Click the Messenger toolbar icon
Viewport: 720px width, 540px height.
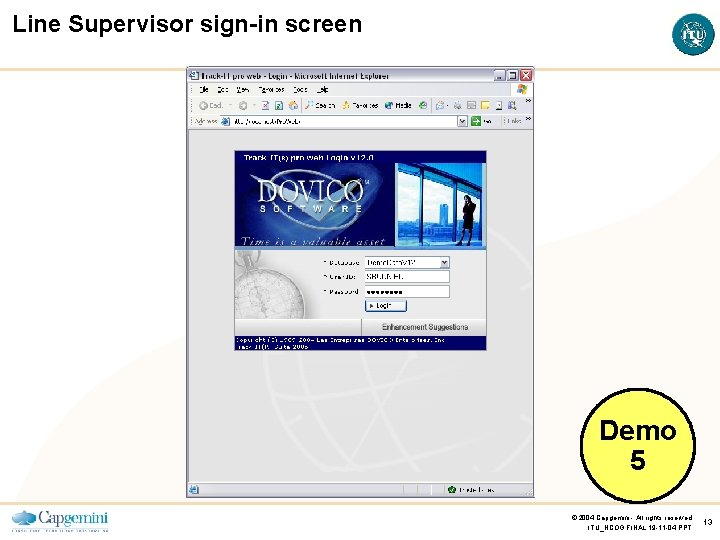(499, 106)
